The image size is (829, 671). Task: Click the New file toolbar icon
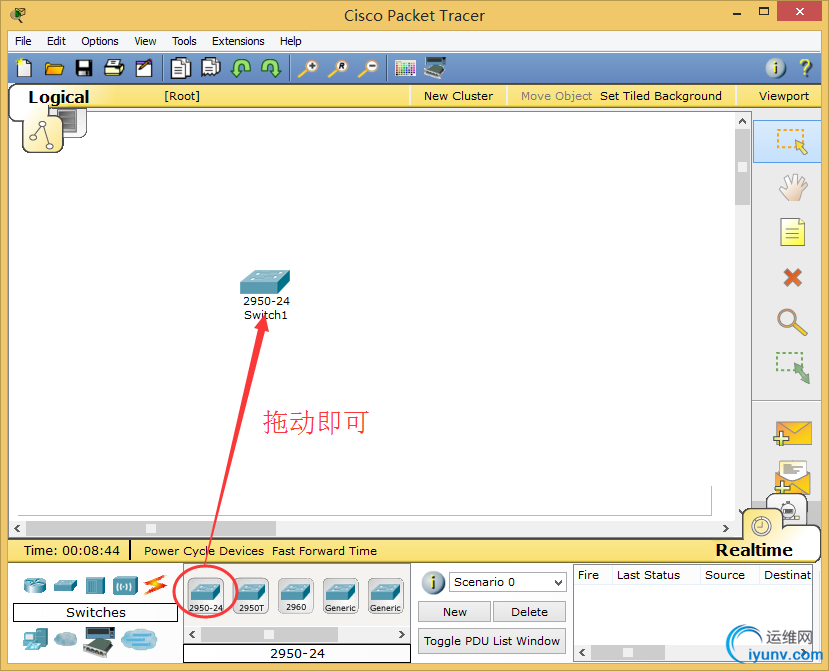[x=24, y=68]
